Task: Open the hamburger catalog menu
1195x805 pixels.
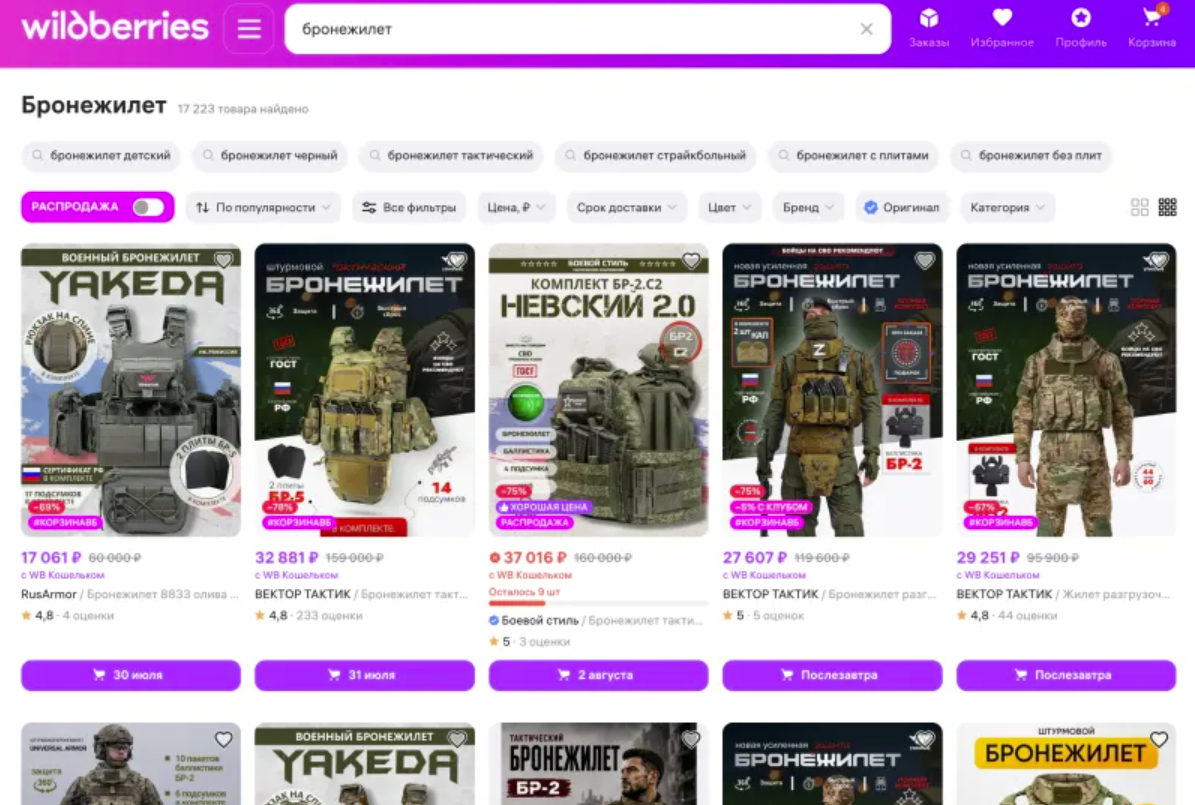Action: tap(248, 29)
